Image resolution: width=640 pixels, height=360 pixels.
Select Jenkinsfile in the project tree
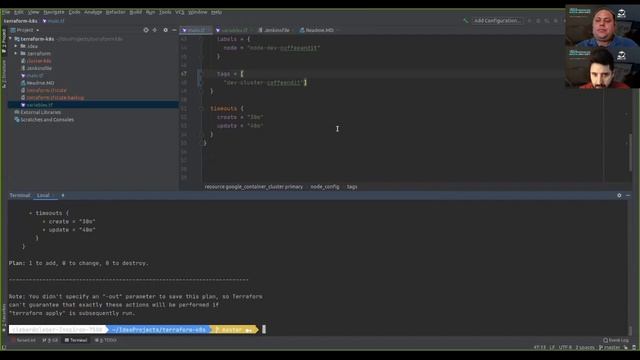point(36,68)
